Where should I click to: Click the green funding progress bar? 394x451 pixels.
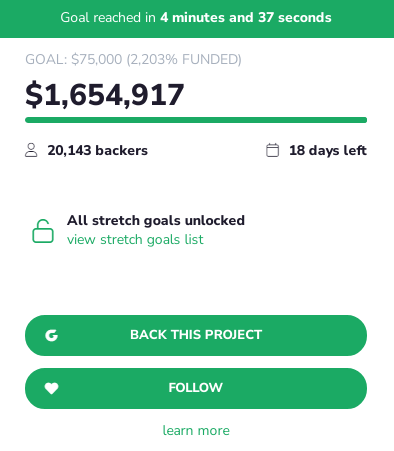196,120
